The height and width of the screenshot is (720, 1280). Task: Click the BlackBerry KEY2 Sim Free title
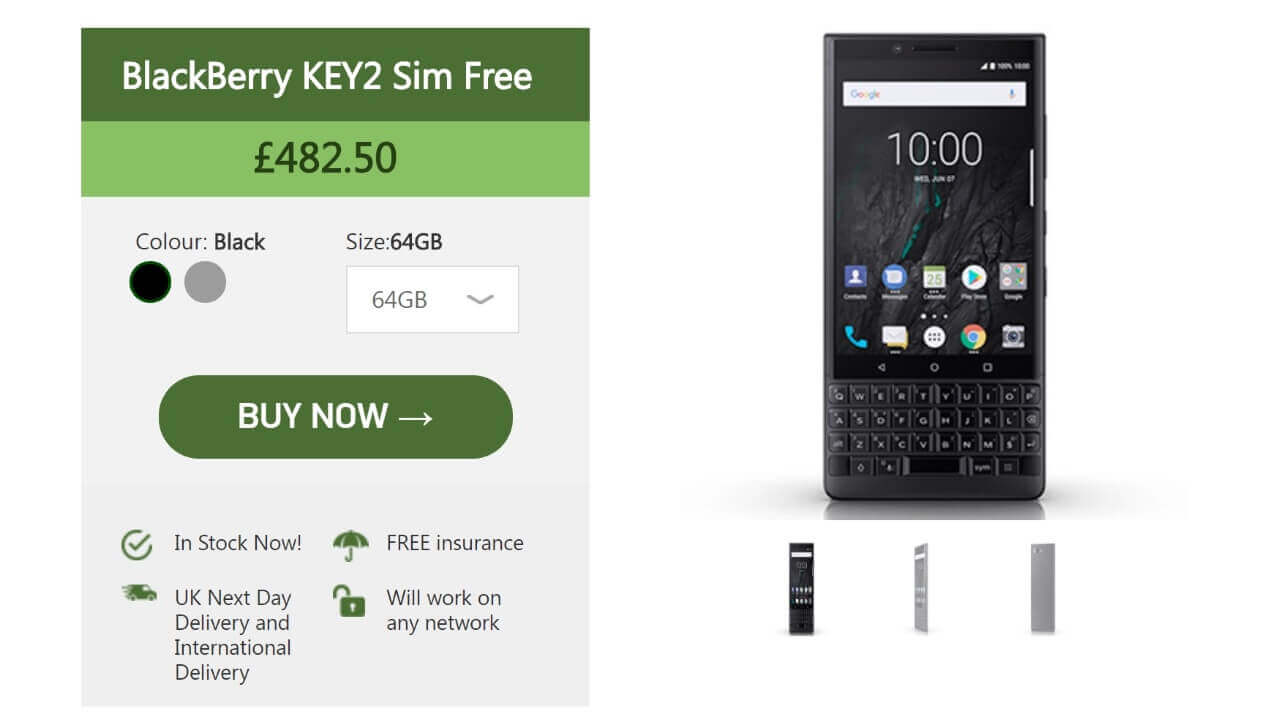[x=327, y=76]
